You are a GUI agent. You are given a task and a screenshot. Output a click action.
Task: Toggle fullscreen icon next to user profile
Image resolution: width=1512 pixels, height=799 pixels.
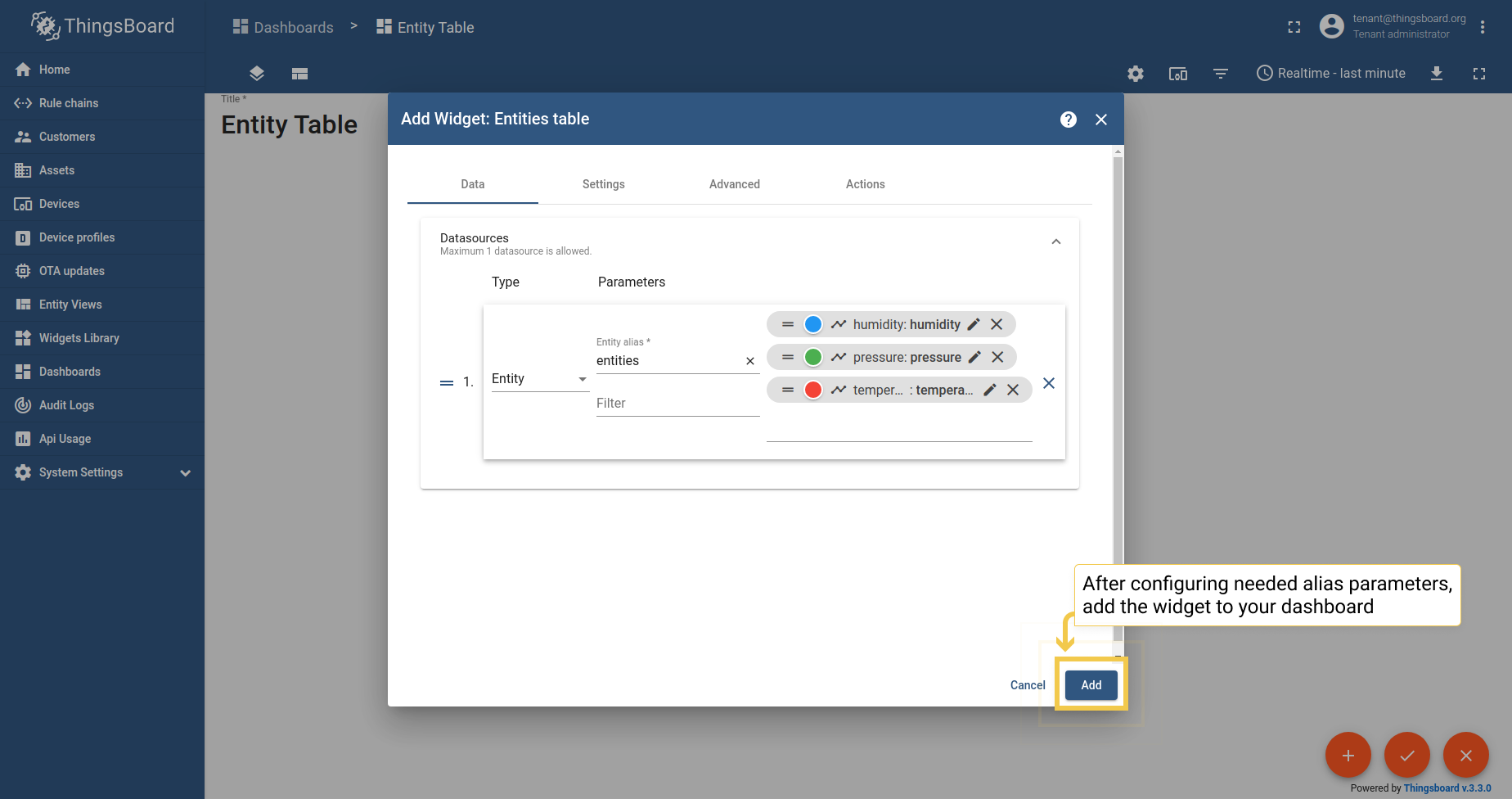(x=1294, y=27)
